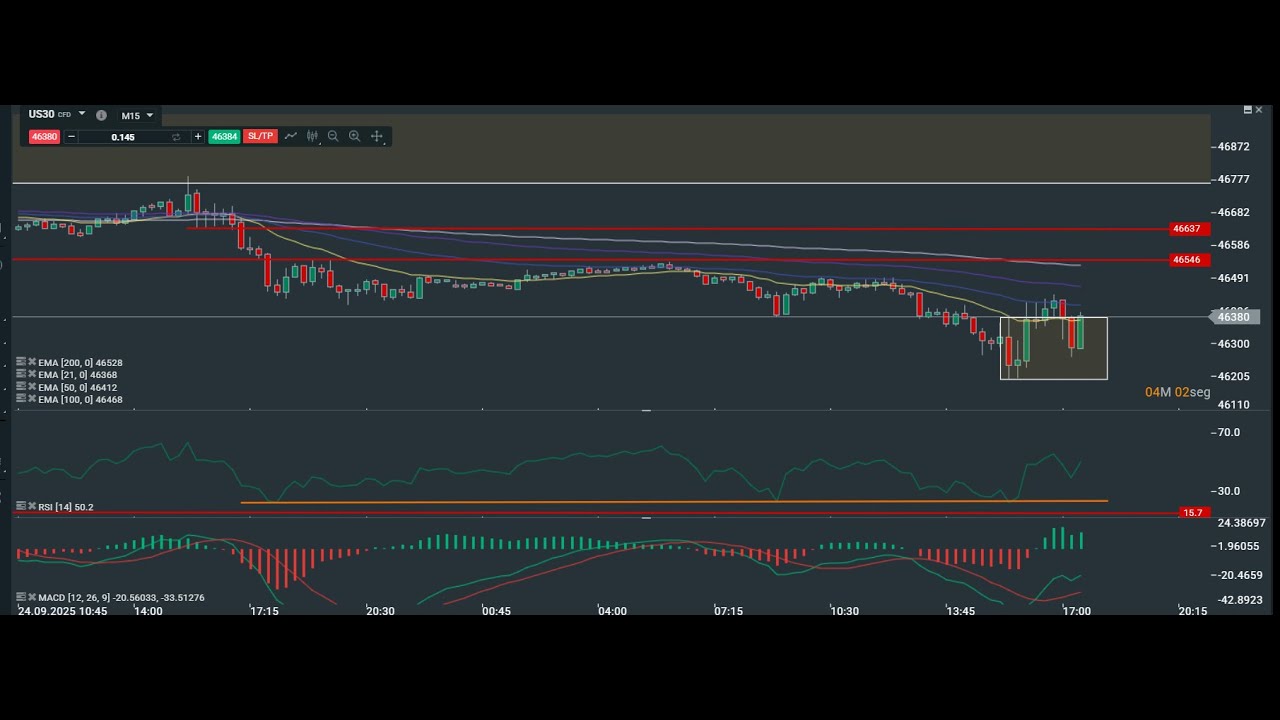Click the 46872 price axis value
The width and height of the screenshot is (1280, 720).
(x=1234, y=146)
